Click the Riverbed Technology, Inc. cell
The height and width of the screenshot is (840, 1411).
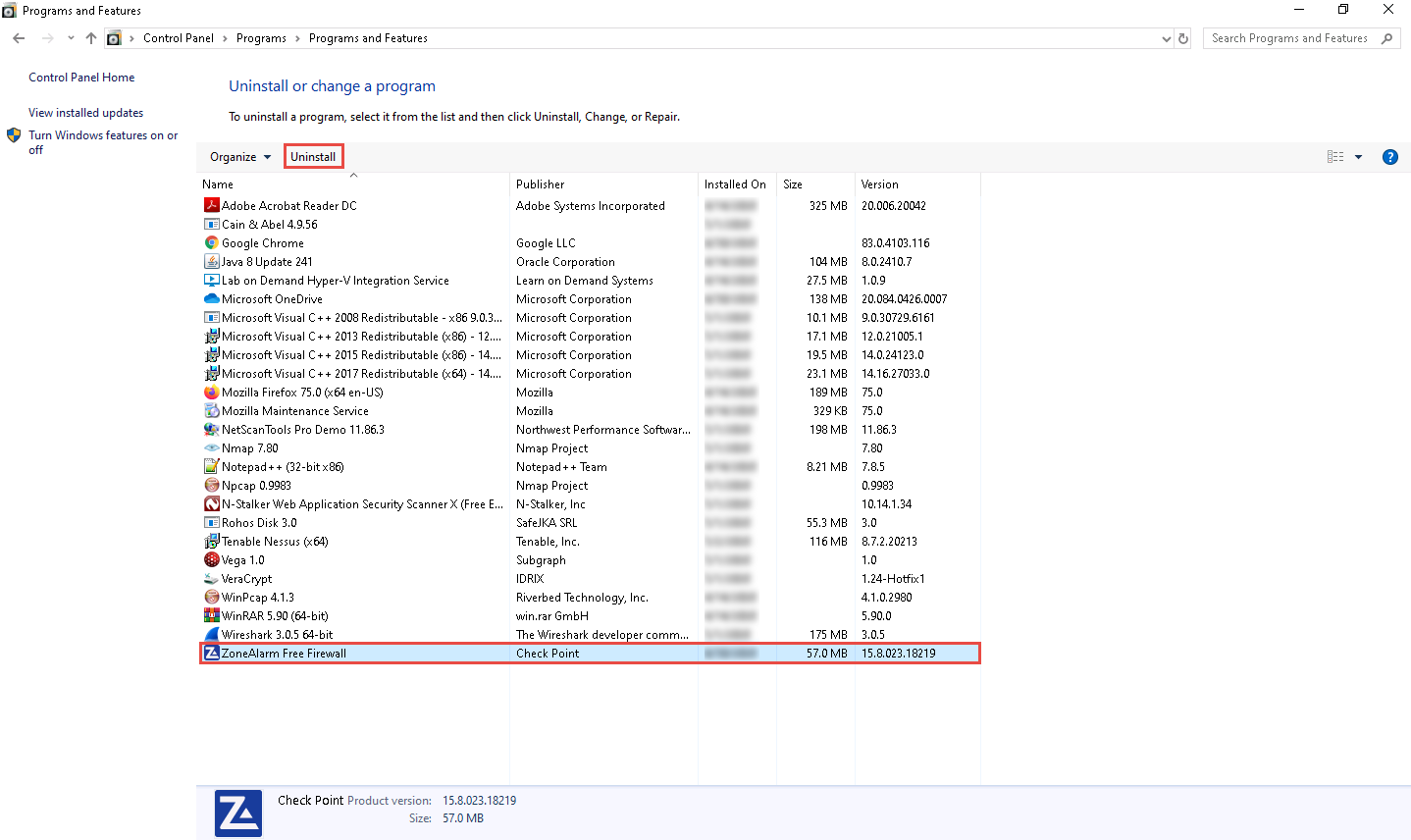[x=582, y=597]
